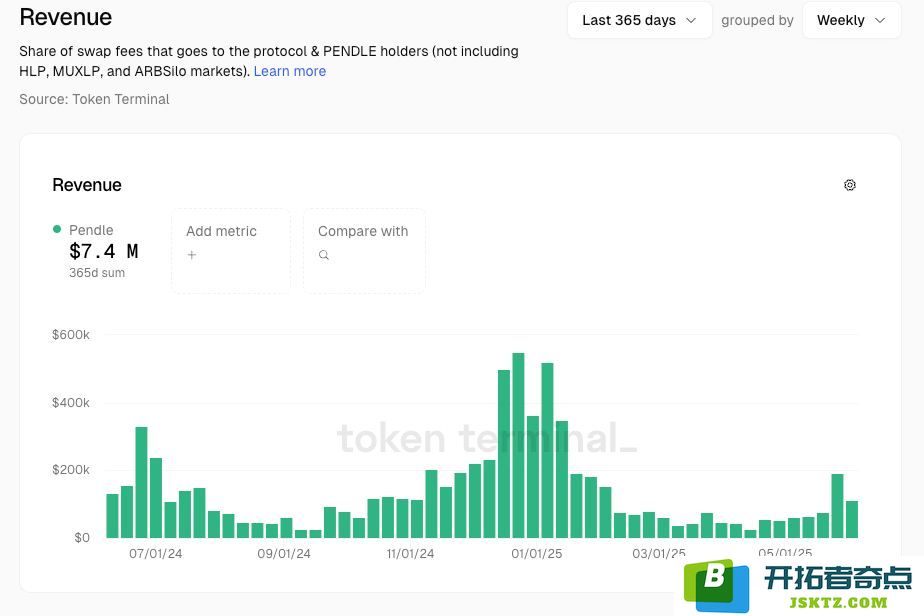The width and height of the screenshot is (924, 616).
Task: Click the Revenue chart title inside card
Action: [87, 185]
